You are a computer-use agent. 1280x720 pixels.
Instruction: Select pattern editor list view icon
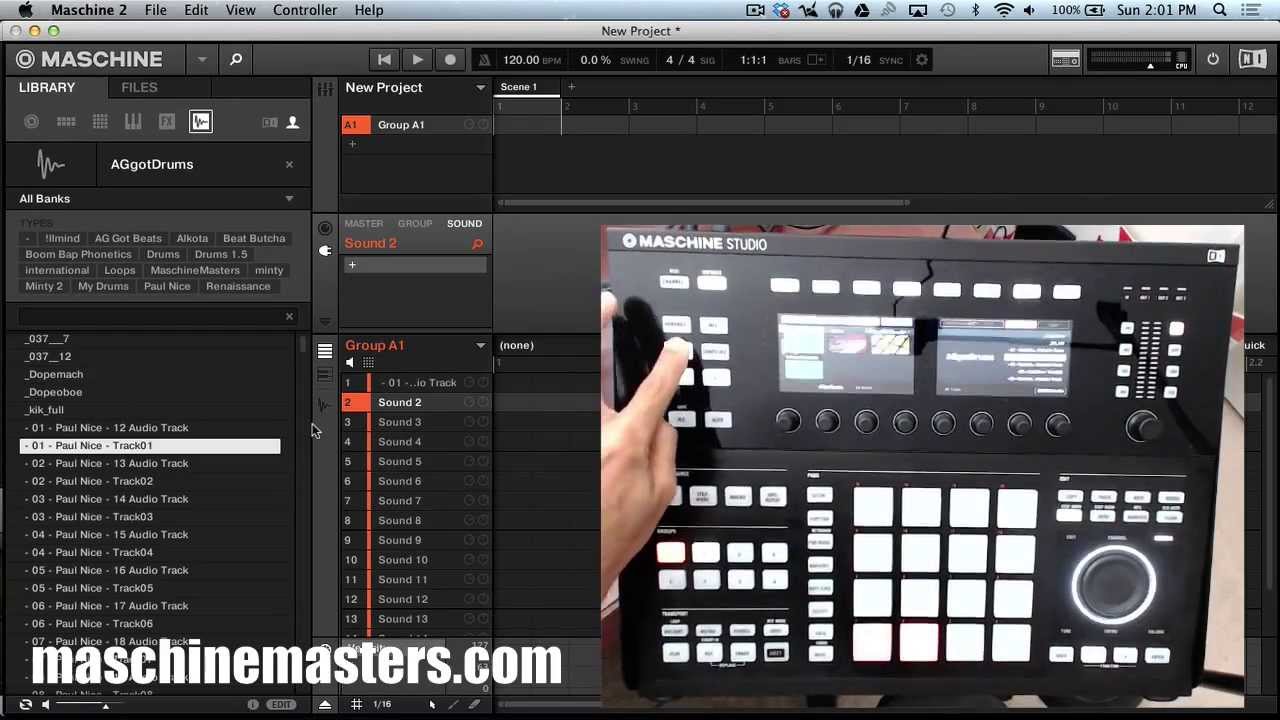click(325, 351)
